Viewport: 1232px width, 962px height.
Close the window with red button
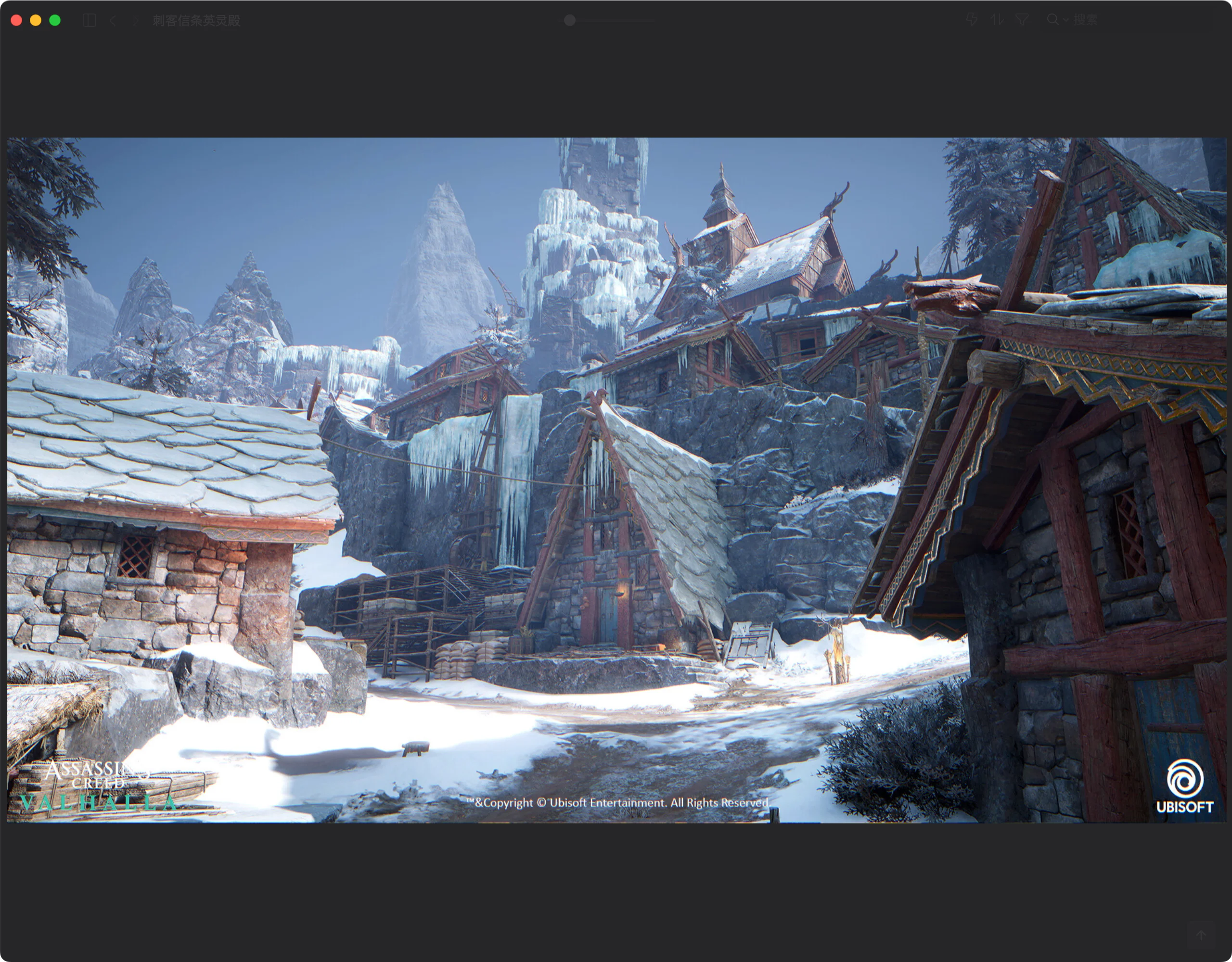coord(16,20)
